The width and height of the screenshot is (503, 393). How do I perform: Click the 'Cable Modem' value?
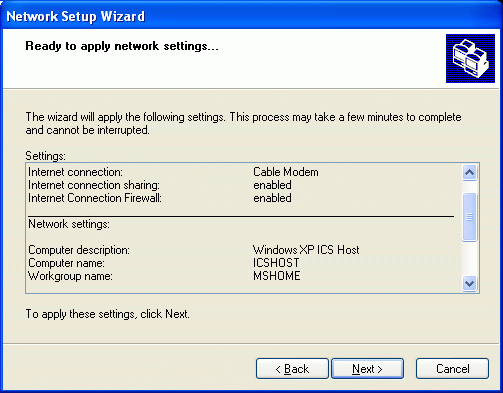point(286,172)
